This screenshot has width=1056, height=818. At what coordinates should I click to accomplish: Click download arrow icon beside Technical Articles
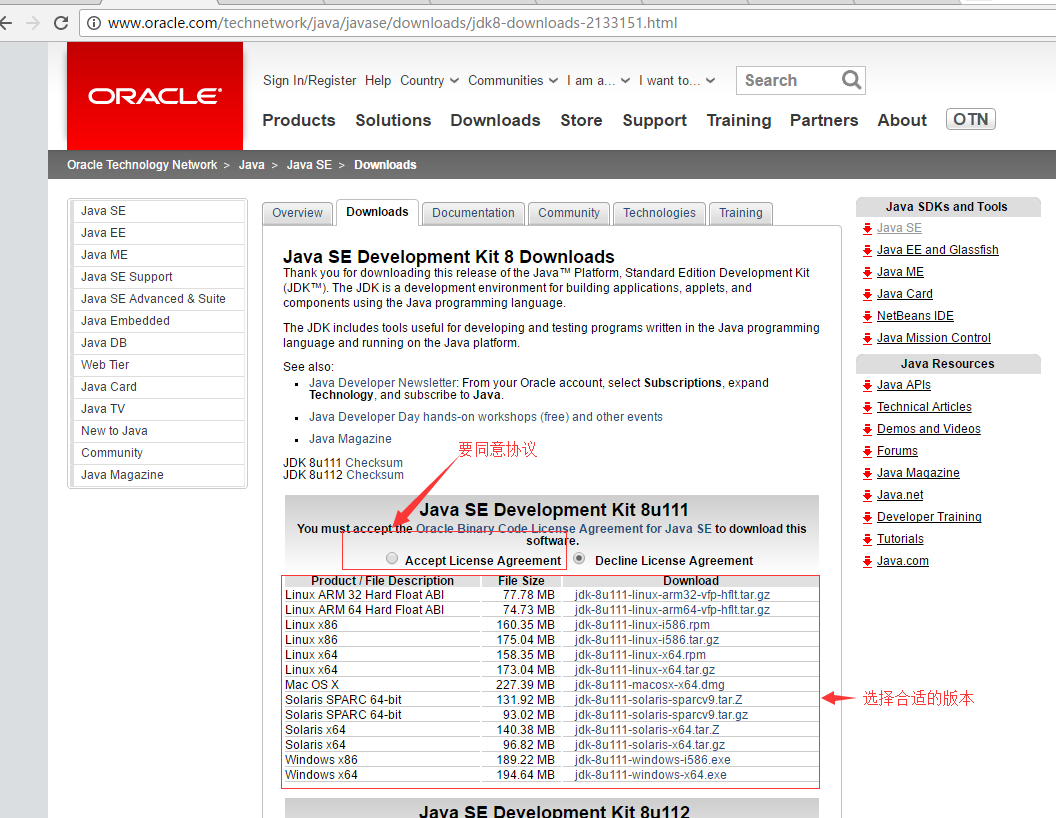(867, 408)
